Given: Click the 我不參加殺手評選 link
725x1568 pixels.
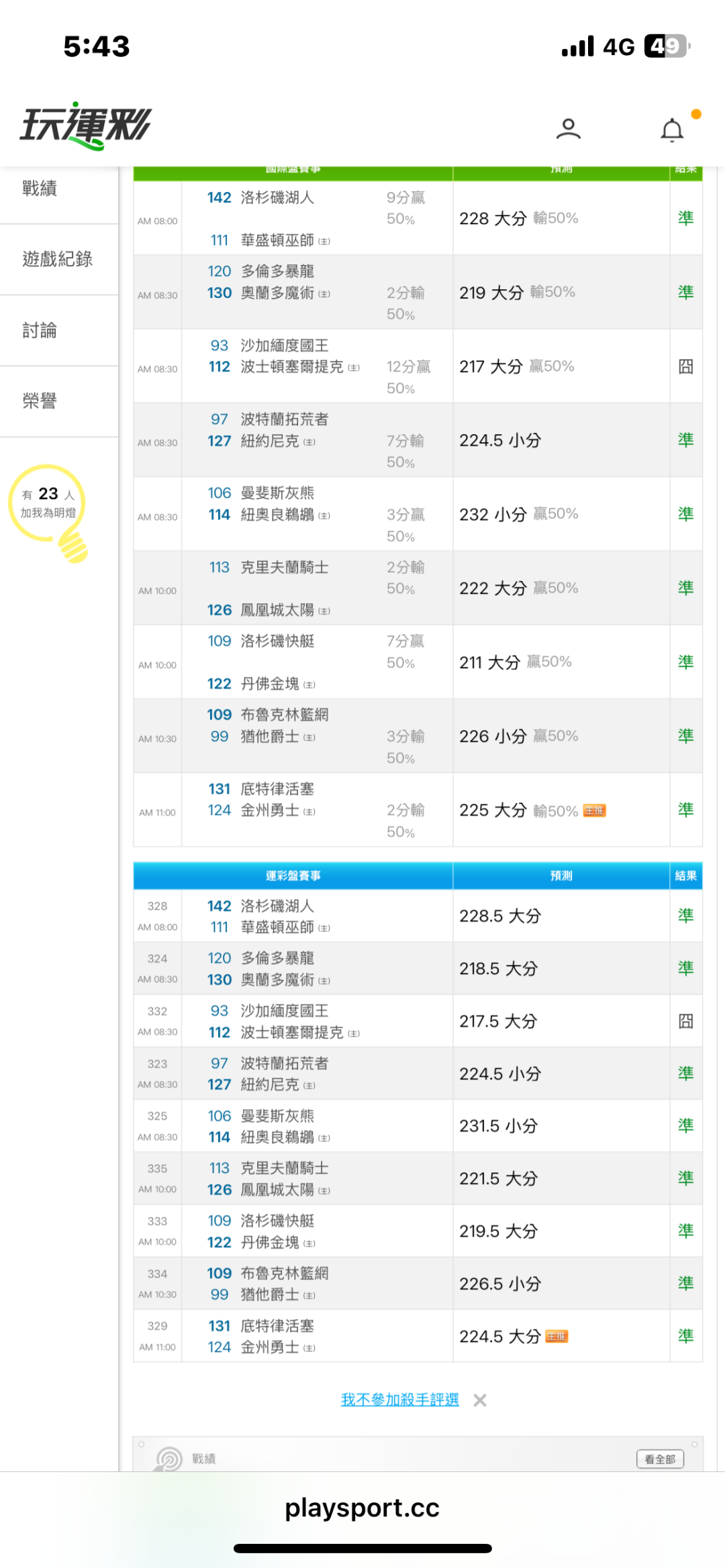Looking at the screenshot, I should pos(399,1400).
